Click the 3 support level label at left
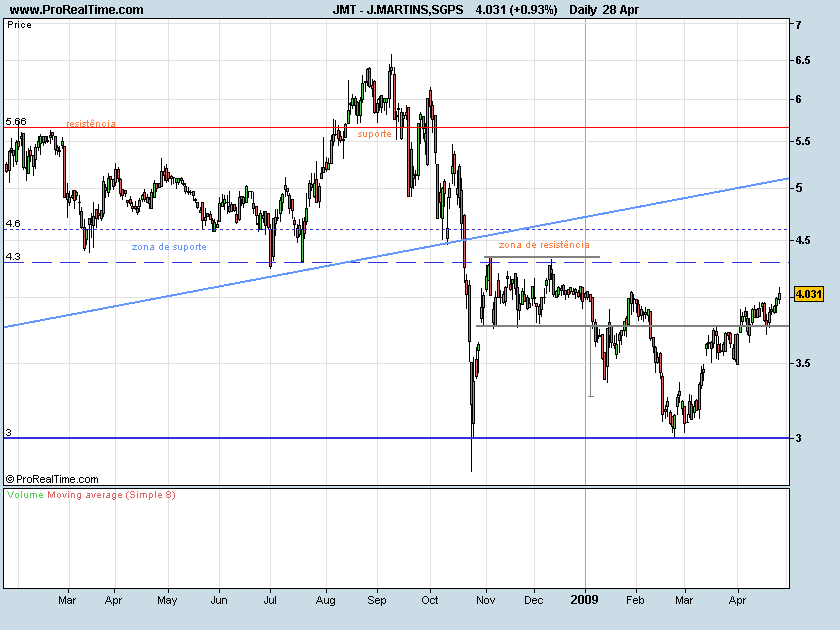This screenshot has width=840, height=630. [x=8, y=432]
